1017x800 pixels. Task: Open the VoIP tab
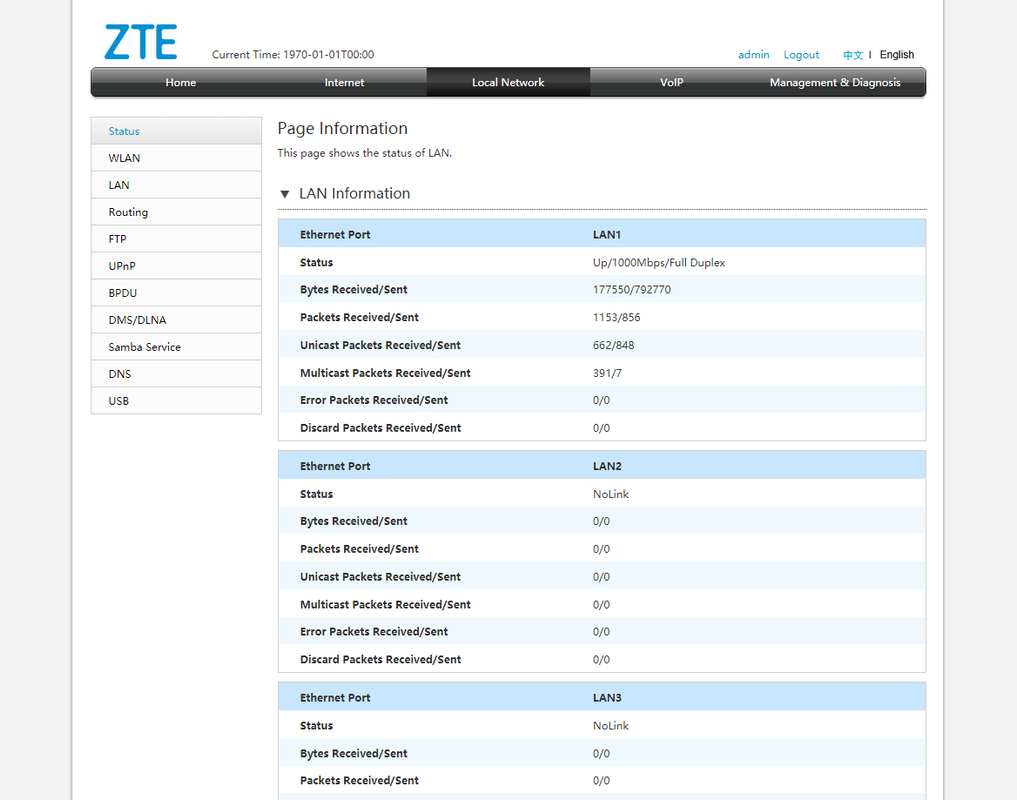tap(671, 82)
